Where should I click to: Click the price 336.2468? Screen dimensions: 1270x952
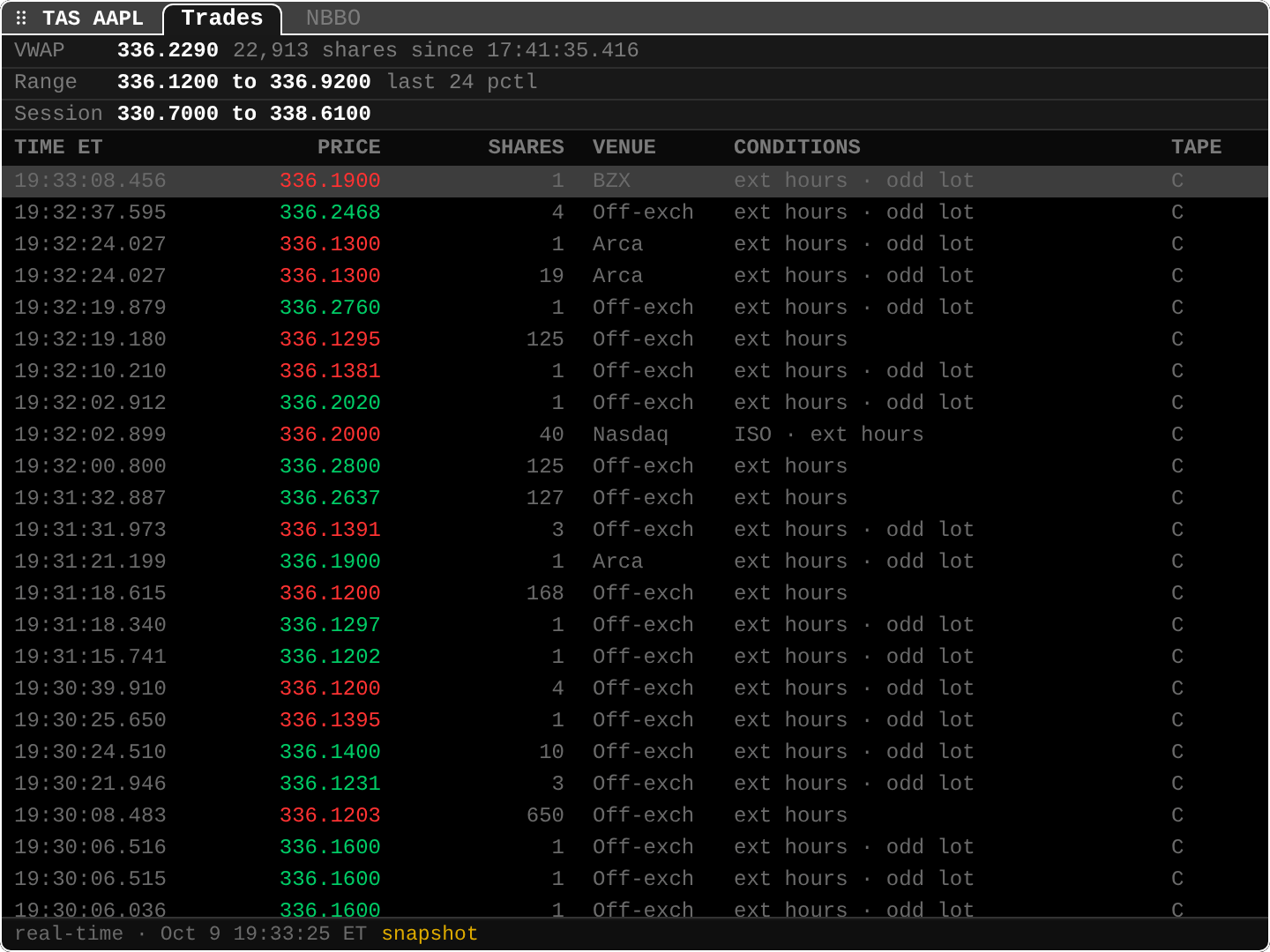[330, 212]
